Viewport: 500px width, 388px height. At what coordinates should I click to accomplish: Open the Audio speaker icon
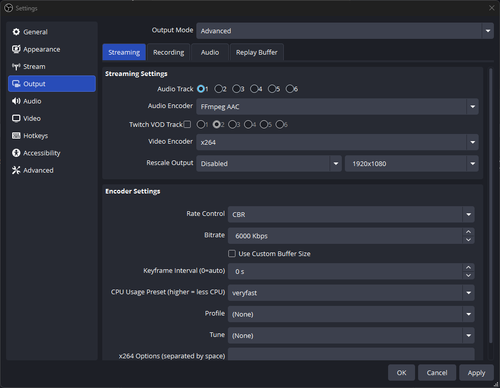[16, 101]
